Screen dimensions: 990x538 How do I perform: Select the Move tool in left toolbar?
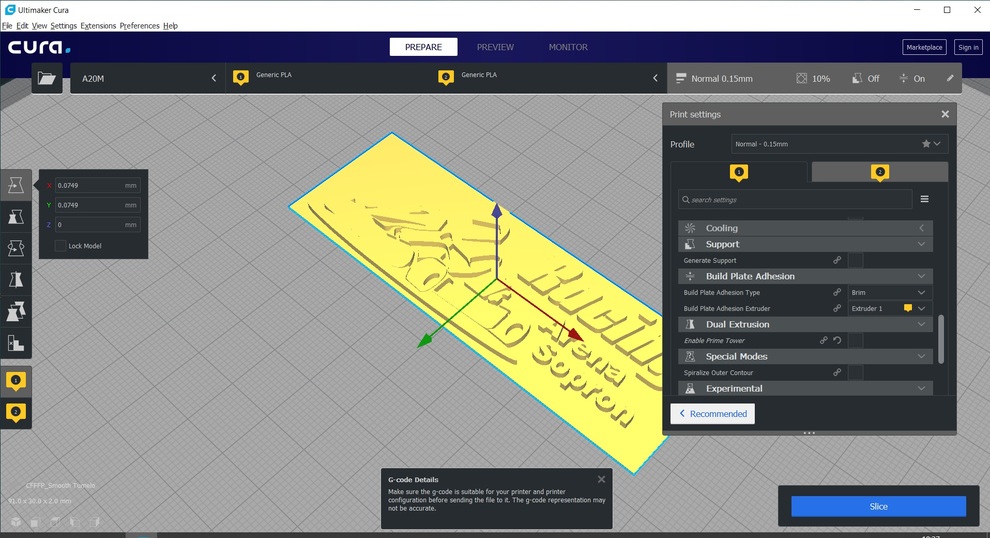(16, 184)
